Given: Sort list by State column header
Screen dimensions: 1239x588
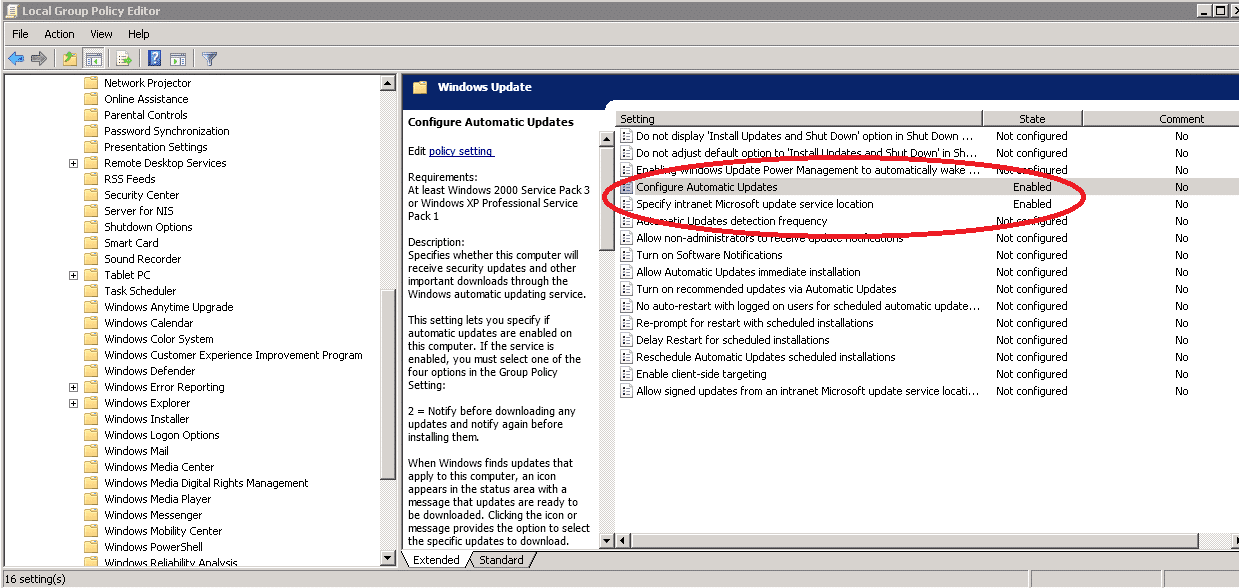Looking at the screenshot, I should coord(1031,119).
